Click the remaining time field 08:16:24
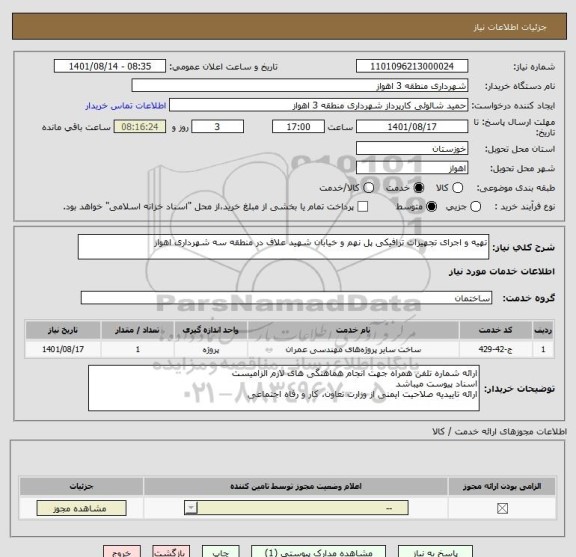 [x=140, y=126]
